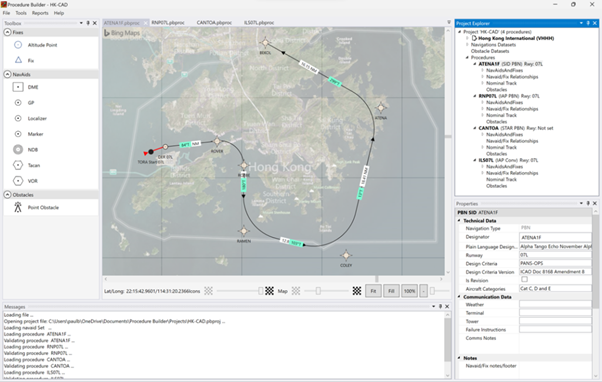Switch to the CANTOA.pbproc tab
The width and height of the screenshot is (602, 382).
pyautogui.click(x=214, y=23)
